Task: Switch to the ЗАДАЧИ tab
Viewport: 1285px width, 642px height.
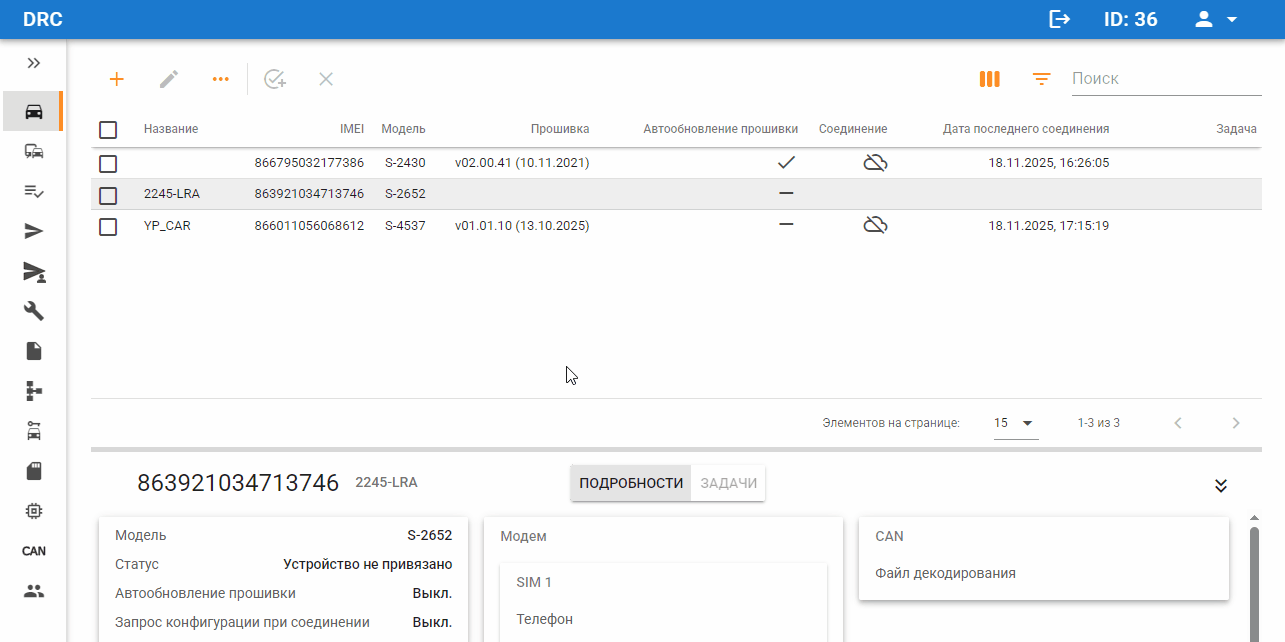Action: [x=728, y=482]
